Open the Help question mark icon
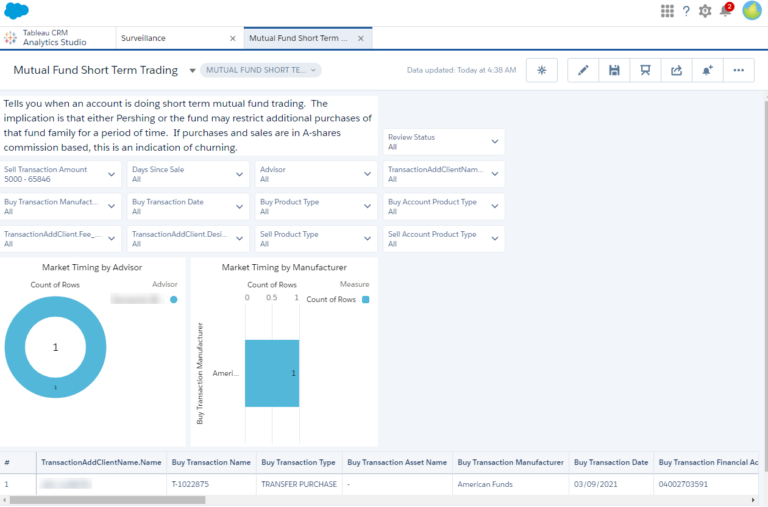The height and width of the screenshot is (507, 768). [686, 11]
